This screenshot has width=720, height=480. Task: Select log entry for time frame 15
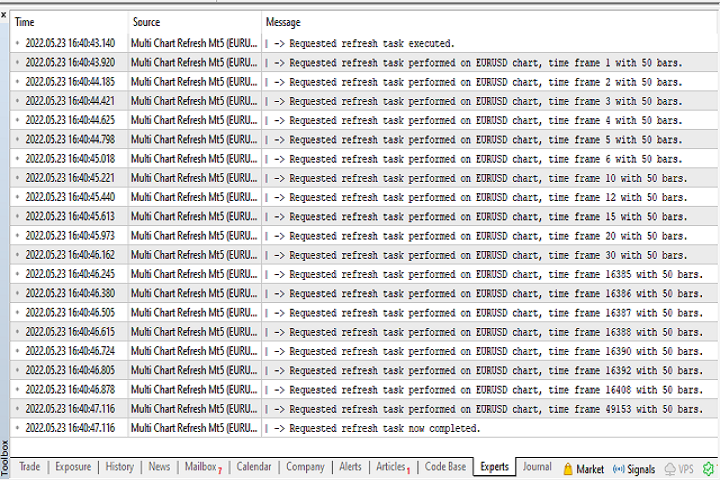click(365, 216)
